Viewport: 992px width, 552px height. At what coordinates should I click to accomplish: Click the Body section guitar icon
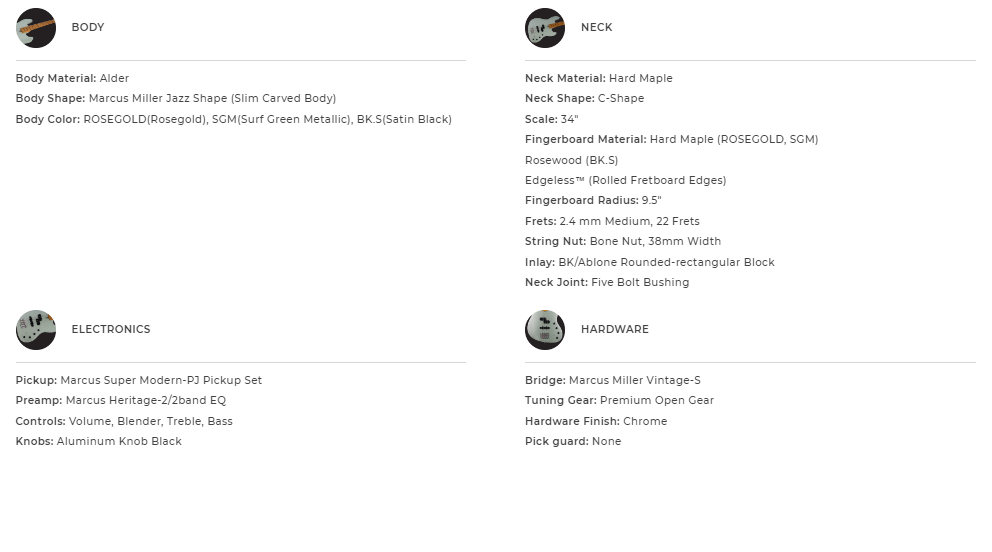point(36,28)
